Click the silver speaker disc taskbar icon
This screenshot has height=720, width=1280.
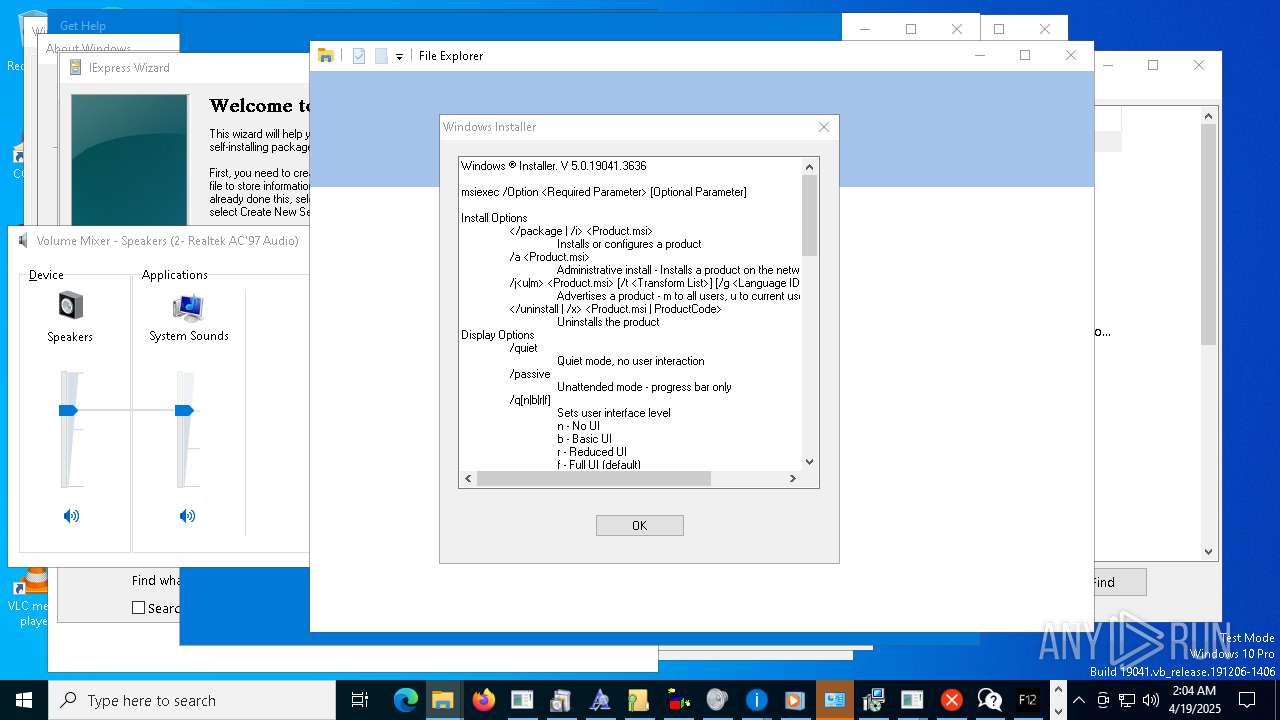(717, 700)
